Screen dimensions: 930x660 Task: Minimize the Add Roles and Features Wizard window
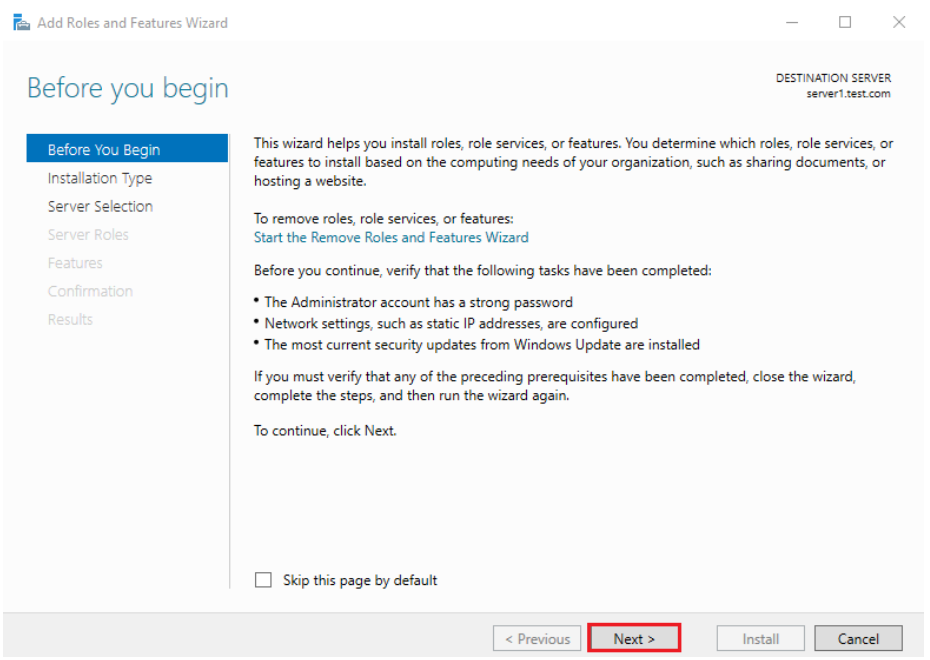pos(792,22)
